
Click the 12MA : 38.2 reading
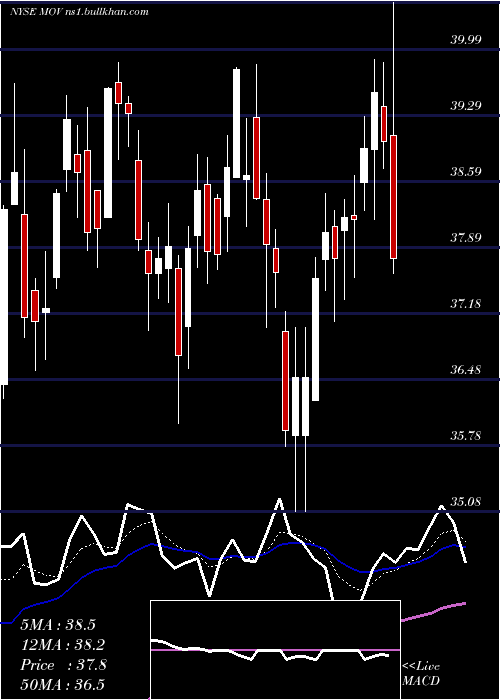click(x=62, y=645)
